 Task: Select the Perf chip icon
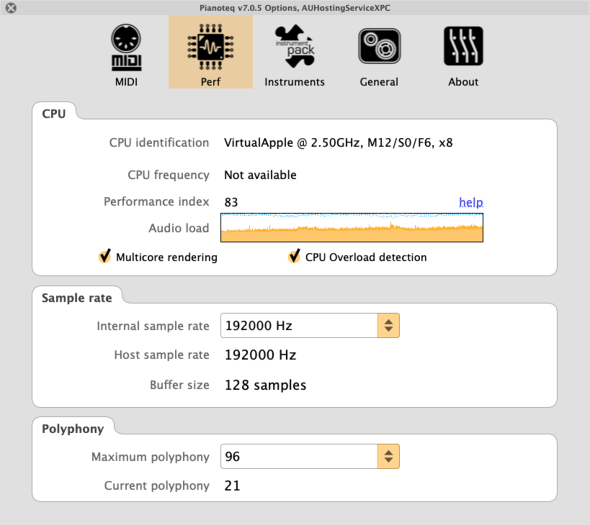tap(210, 47)
